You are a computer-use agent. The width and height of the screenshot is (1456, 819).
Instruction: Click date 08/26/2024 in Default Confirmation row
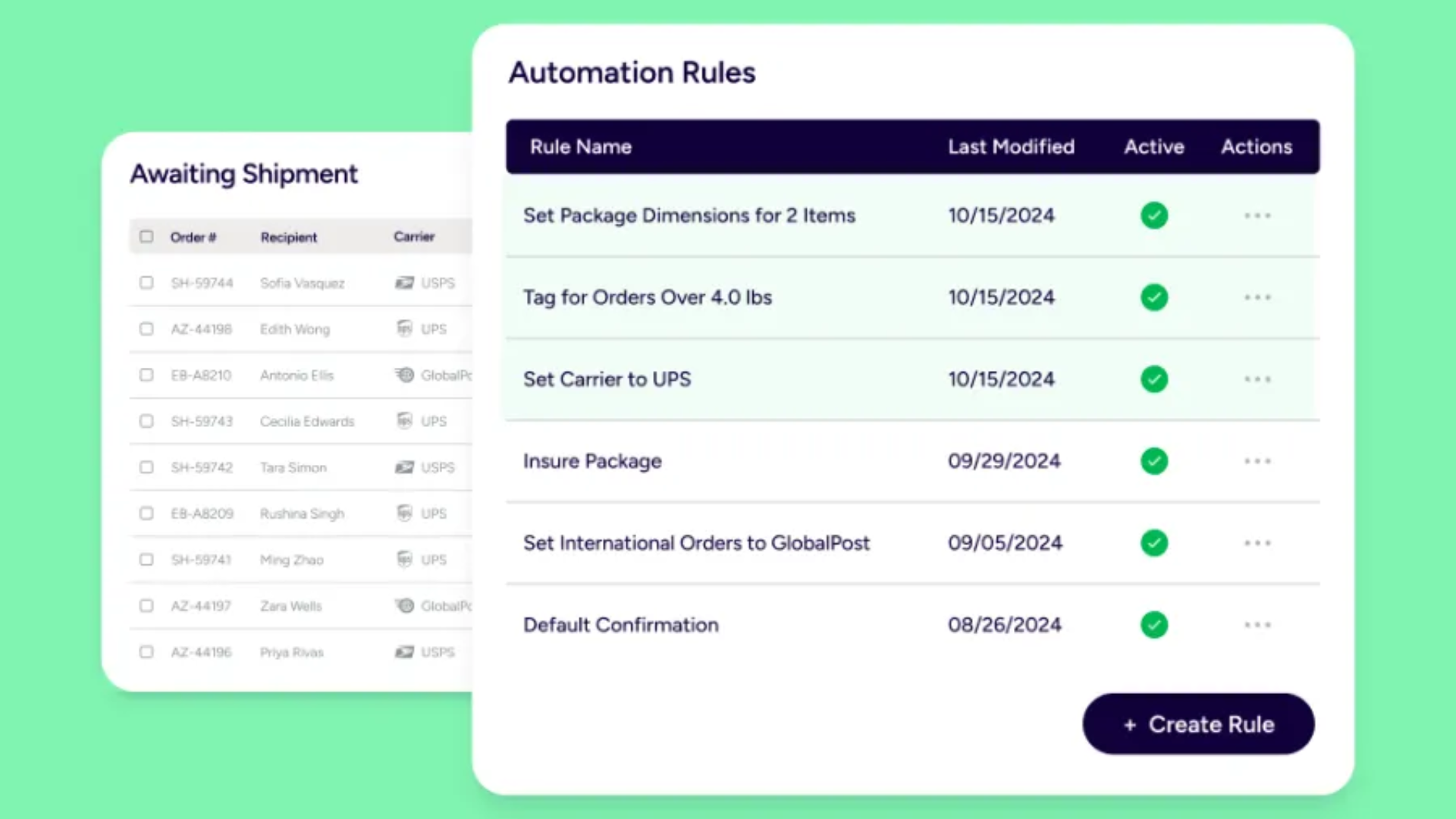coord(1005,625)
